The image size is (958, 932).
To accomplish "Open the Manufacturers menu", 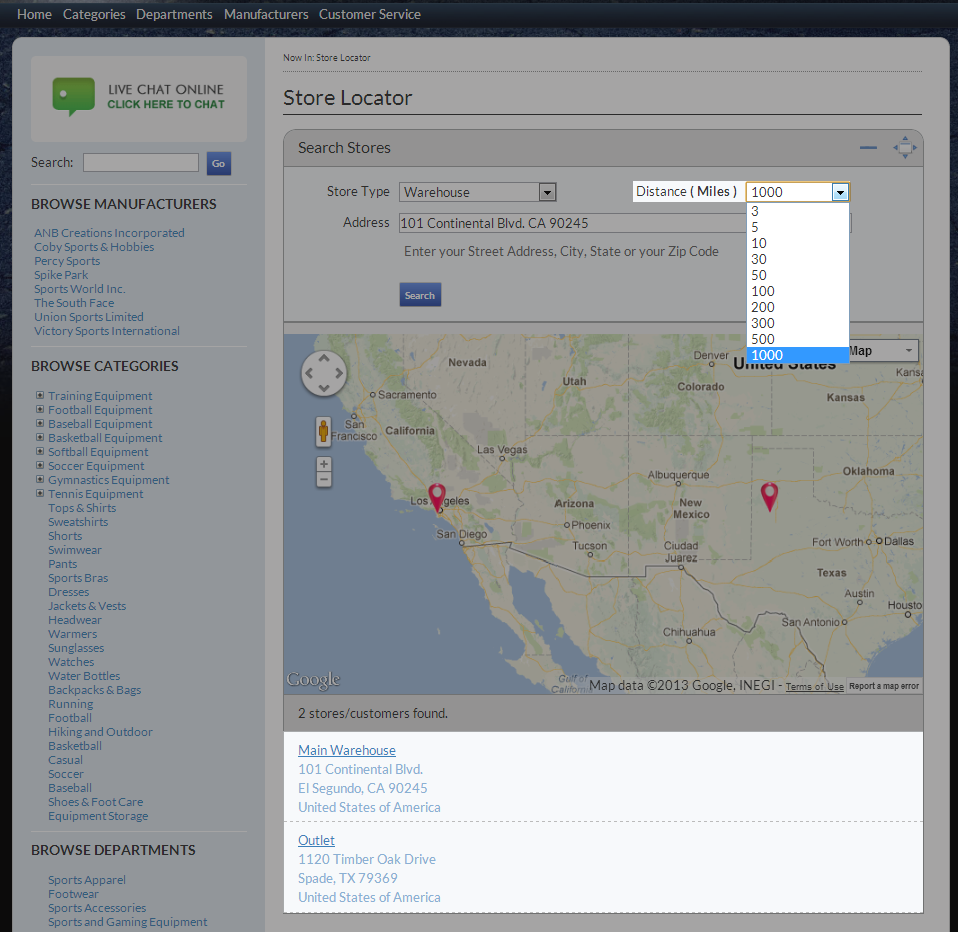I will pyautogui.click(x=266, y=14).
